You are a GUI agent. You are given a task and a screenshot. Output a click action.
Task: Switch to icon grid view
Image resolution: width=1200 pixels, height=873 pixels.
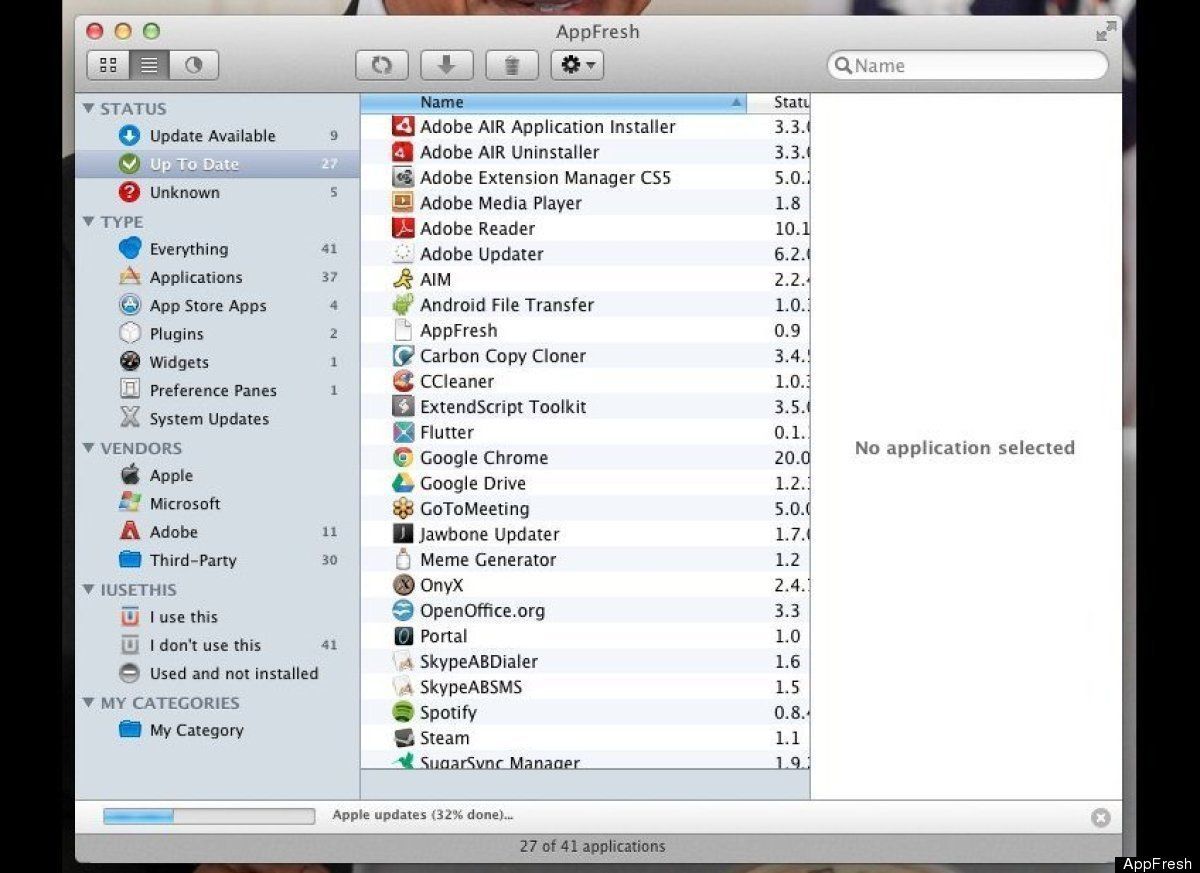[109, 66]
